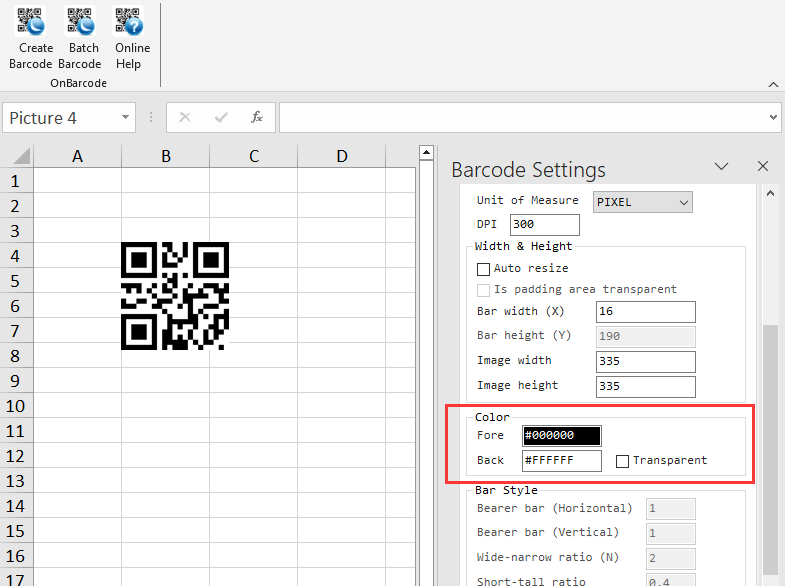Viewport: 785px width, 586px height.
Task: Select column A header
Action: point(77,156)
